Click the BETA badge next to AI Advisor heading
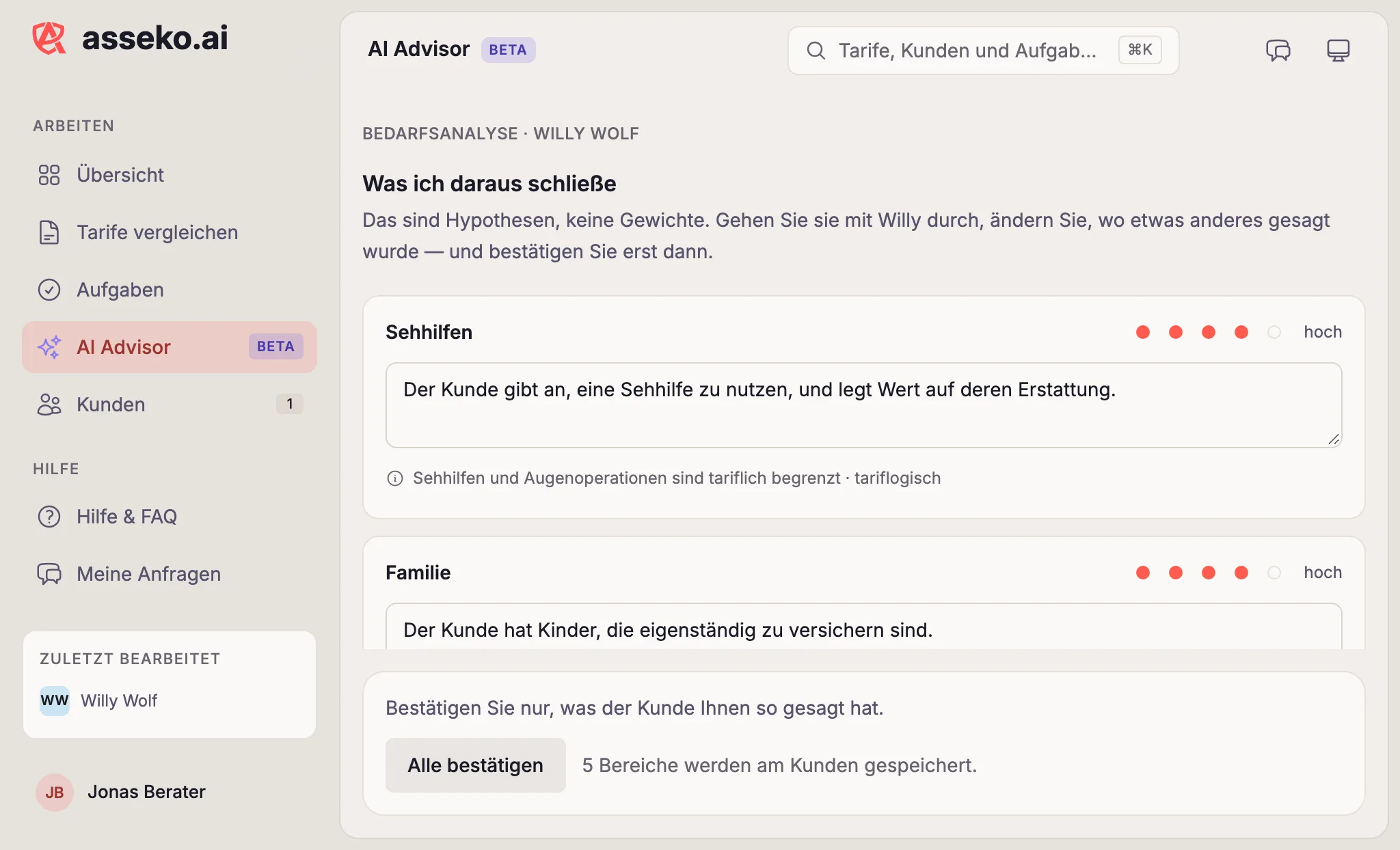This screenshot has height=850, width=1400. click(x=508, y=50)
